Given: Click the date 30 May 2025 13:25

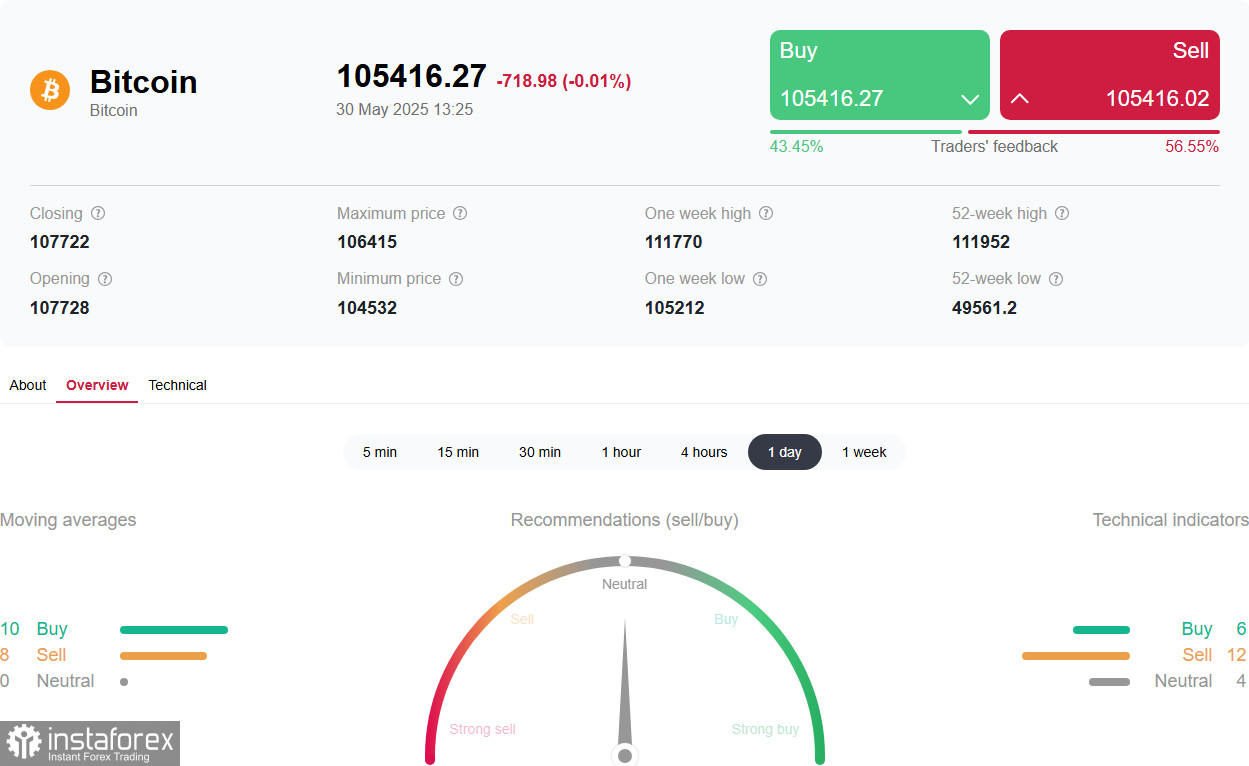Looking at the screenshot, I should click(x=405, y=109).
